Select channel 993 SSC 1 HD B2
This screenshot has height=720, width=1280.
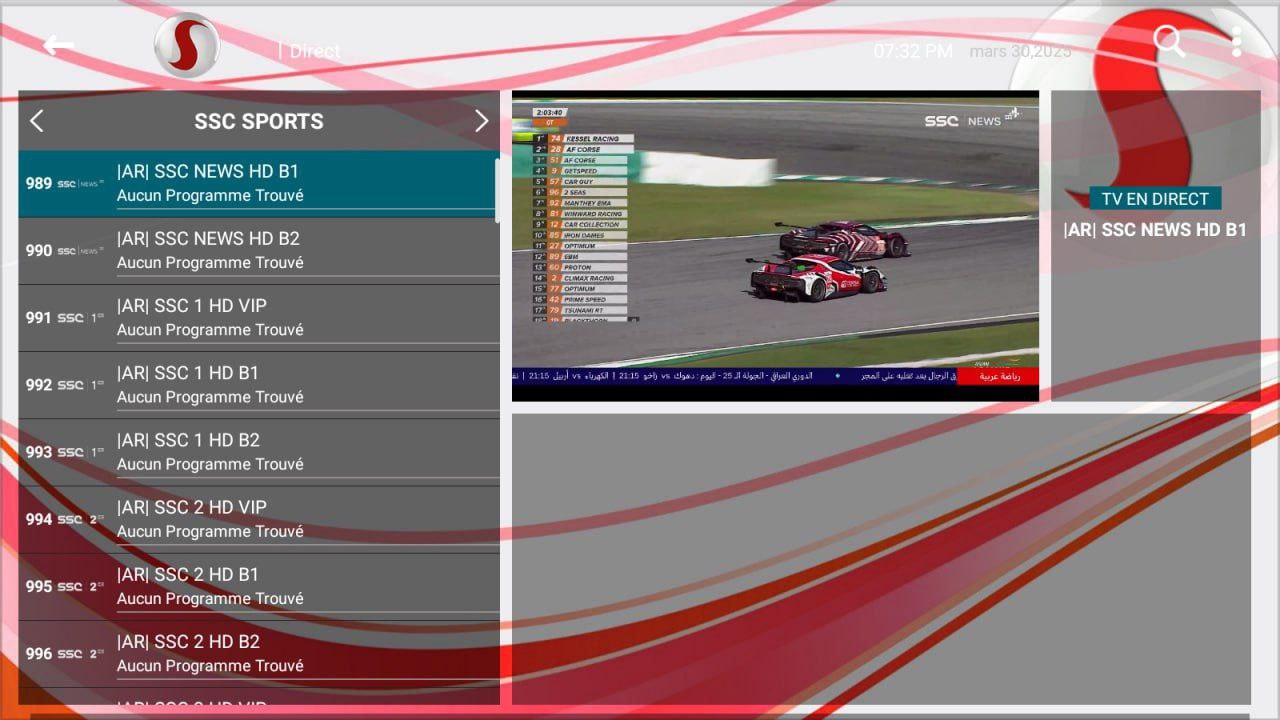point(258,452)
